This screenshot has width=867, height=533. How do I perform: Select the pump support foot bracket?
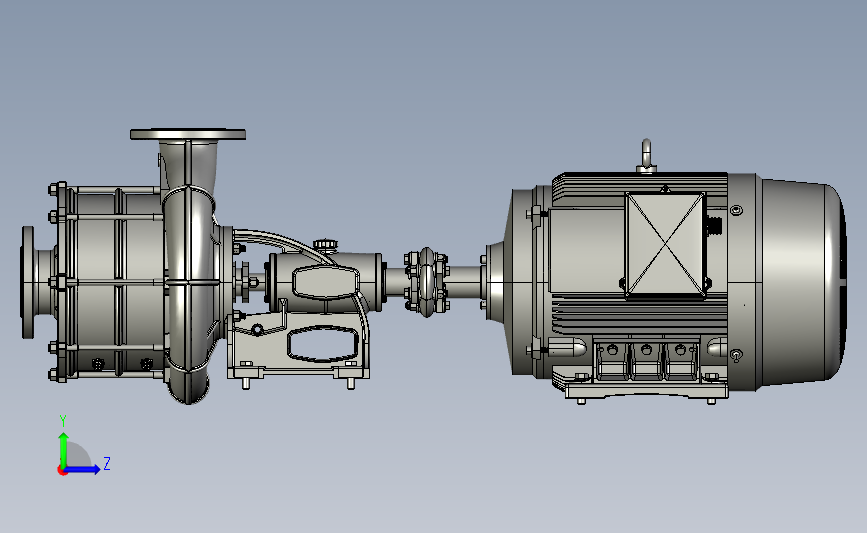click(x=299, y=347)
